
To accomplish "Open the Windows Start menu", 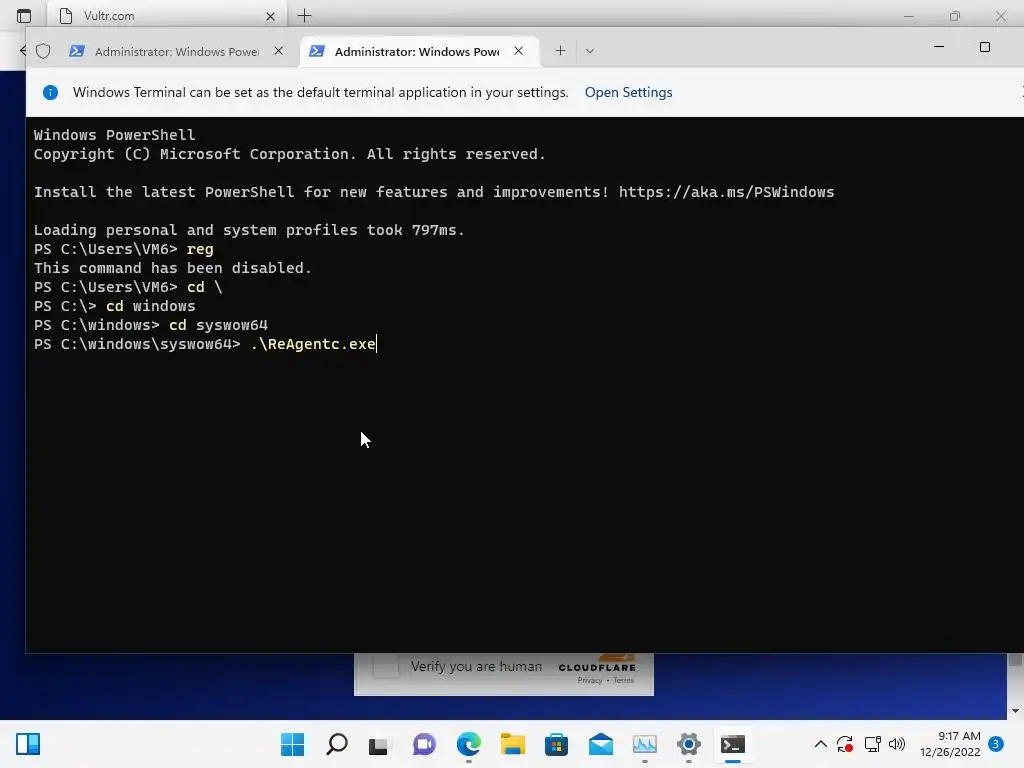I will (x=292, y=744).
